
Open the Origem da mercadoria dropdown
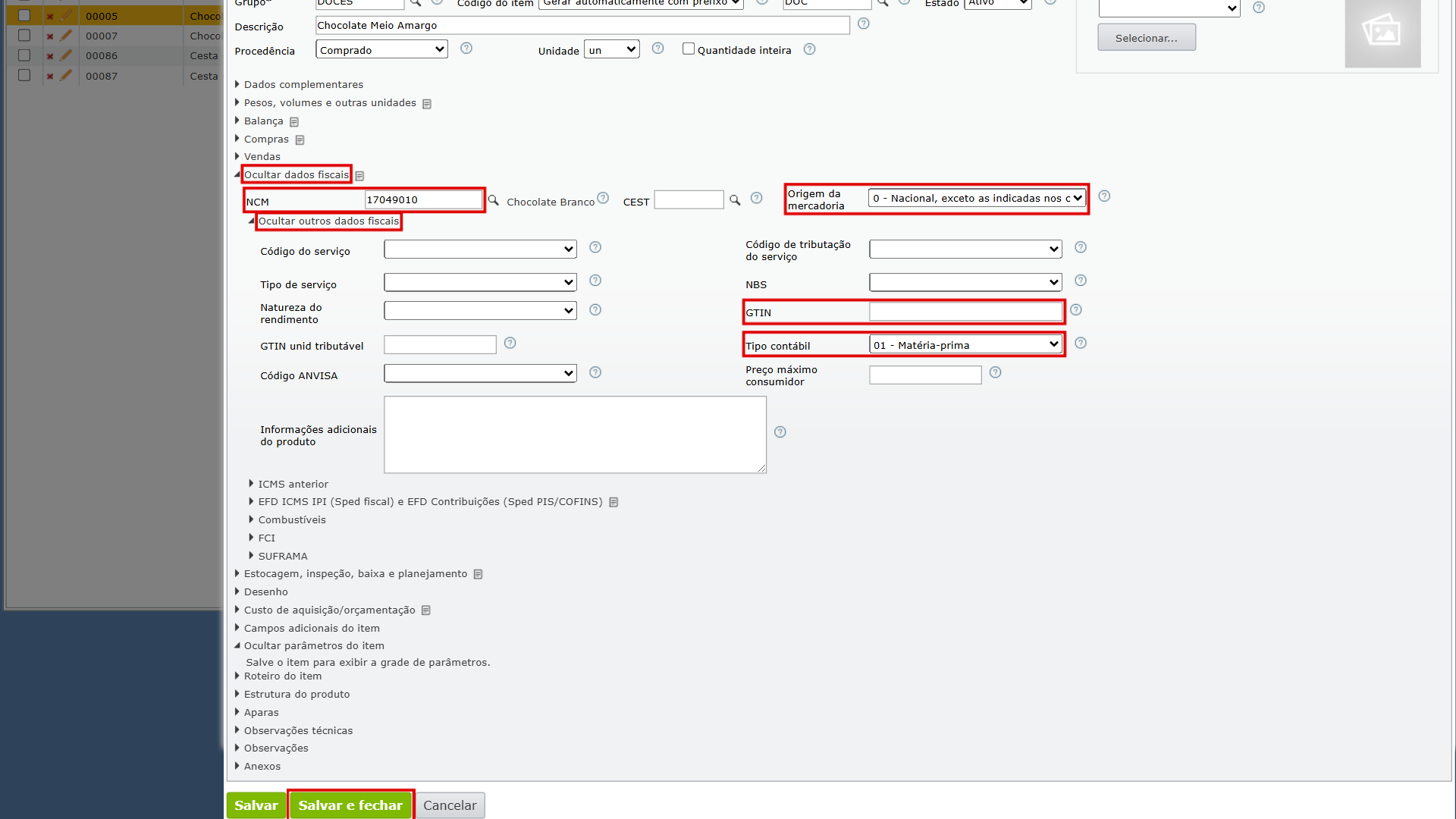pyautogui.click(x=977, y=198)
